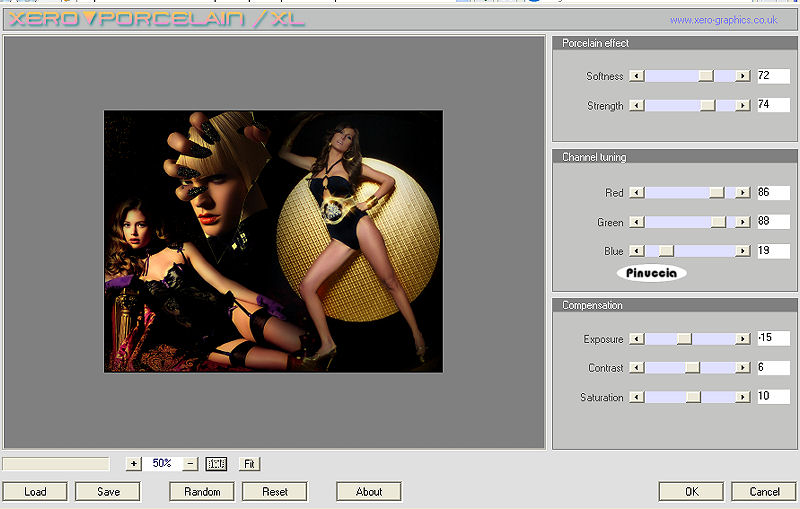Decrease Red channel with left arrow

click(x=636, y=192)
